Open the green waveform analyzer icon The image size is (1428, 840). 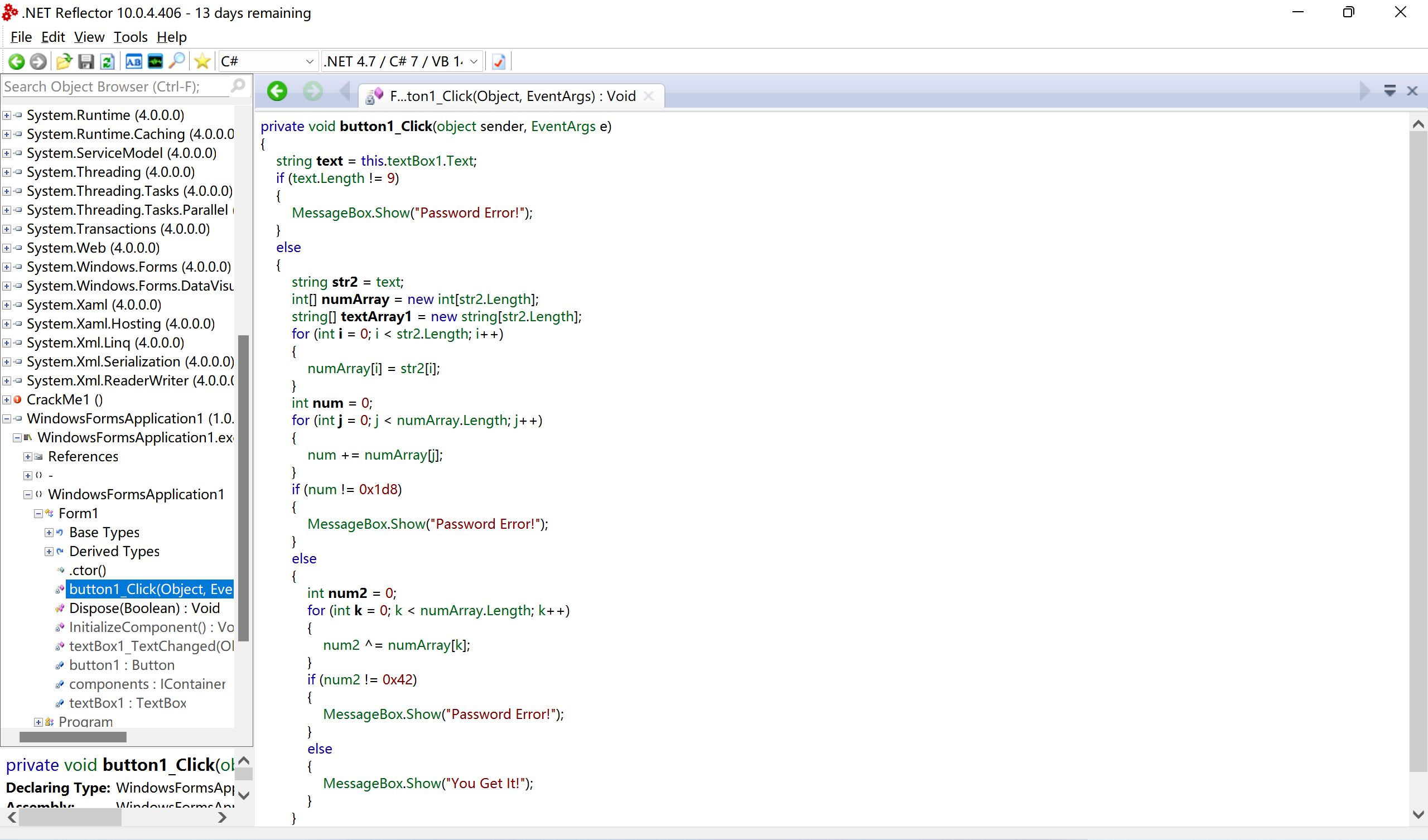pyautogui.click(x=155, y=61)
